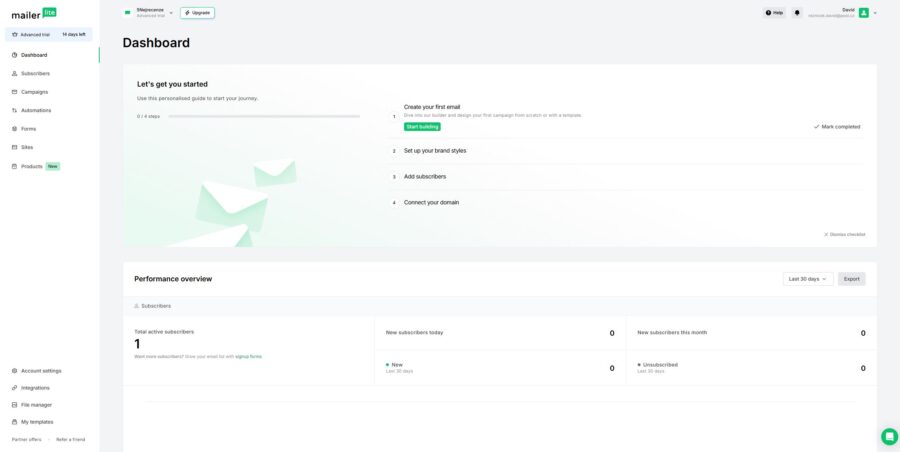The height and width of the screenshot is (452, 900).
Task: Click the Start building button
Action: coord(422,127)
